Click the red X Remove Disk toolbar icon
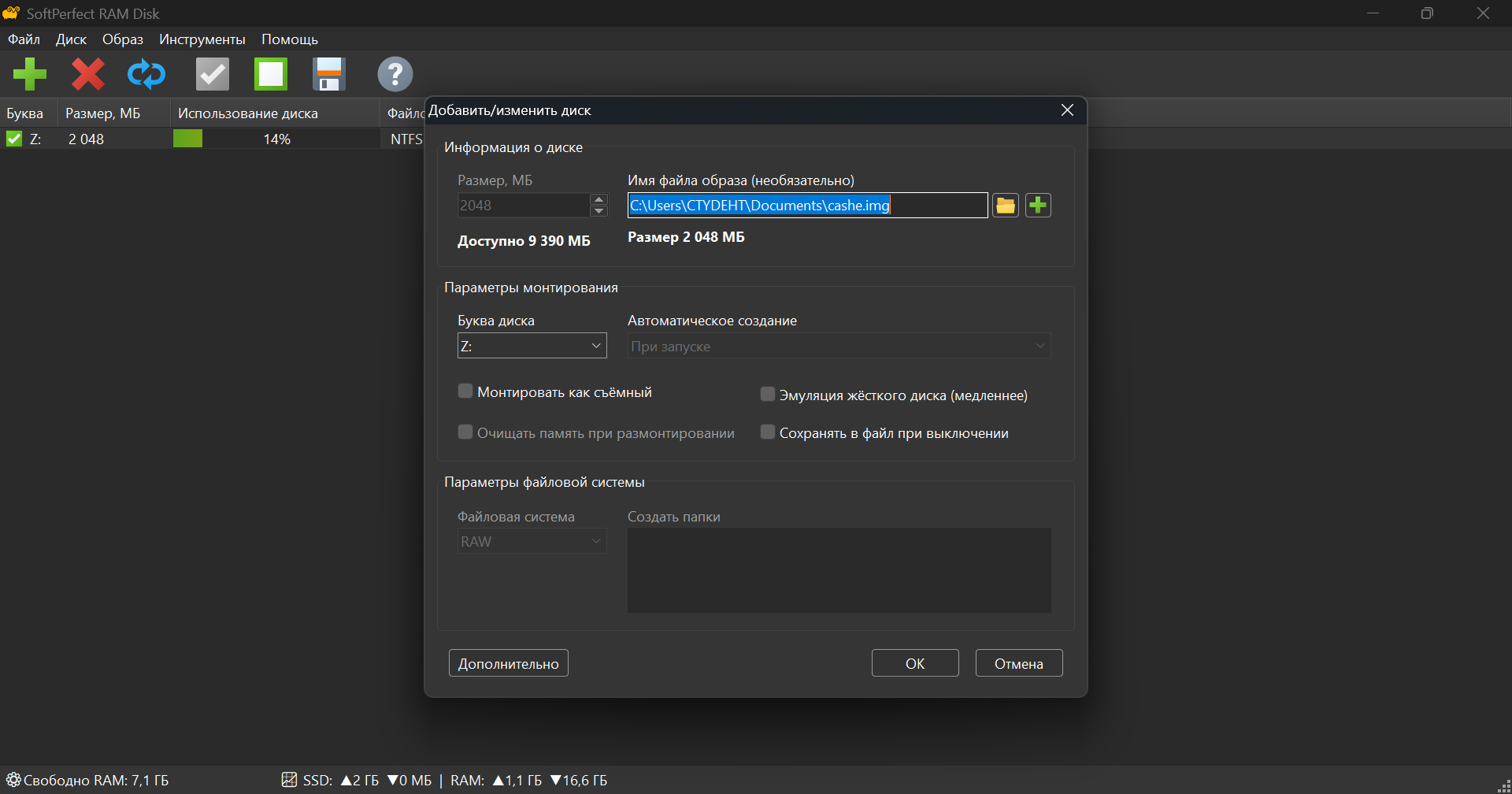The height and width of the screenshot is (794, 1512). coord(88,74)
